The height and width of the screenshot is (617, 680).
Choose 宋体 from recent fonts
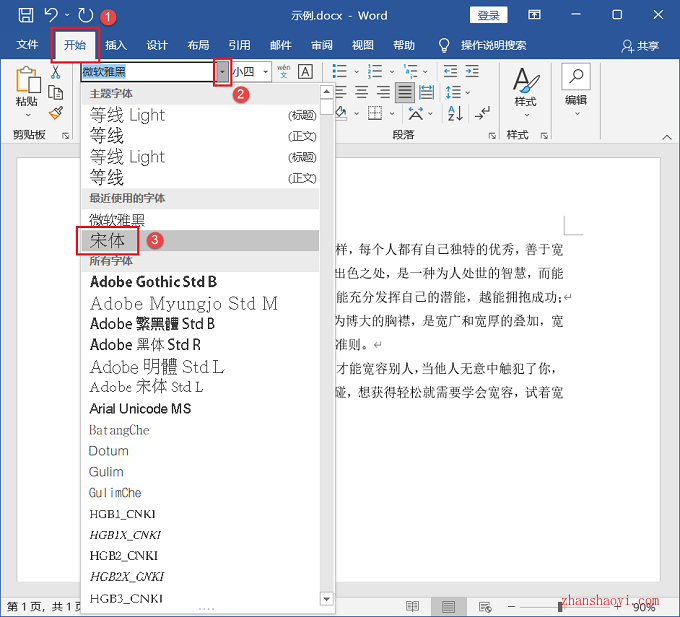[x=200, y=240]
